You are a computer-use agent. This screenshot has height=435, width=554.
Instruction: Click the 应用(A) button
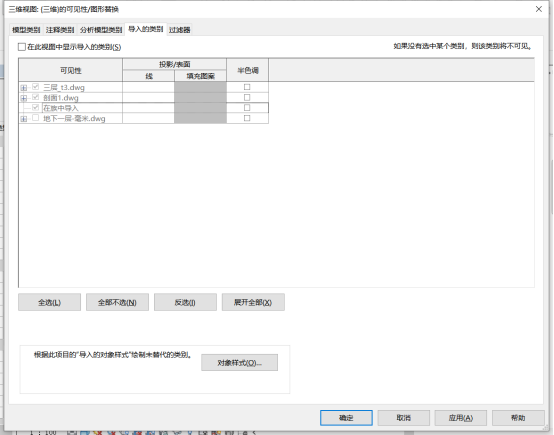tap(461, 418)
